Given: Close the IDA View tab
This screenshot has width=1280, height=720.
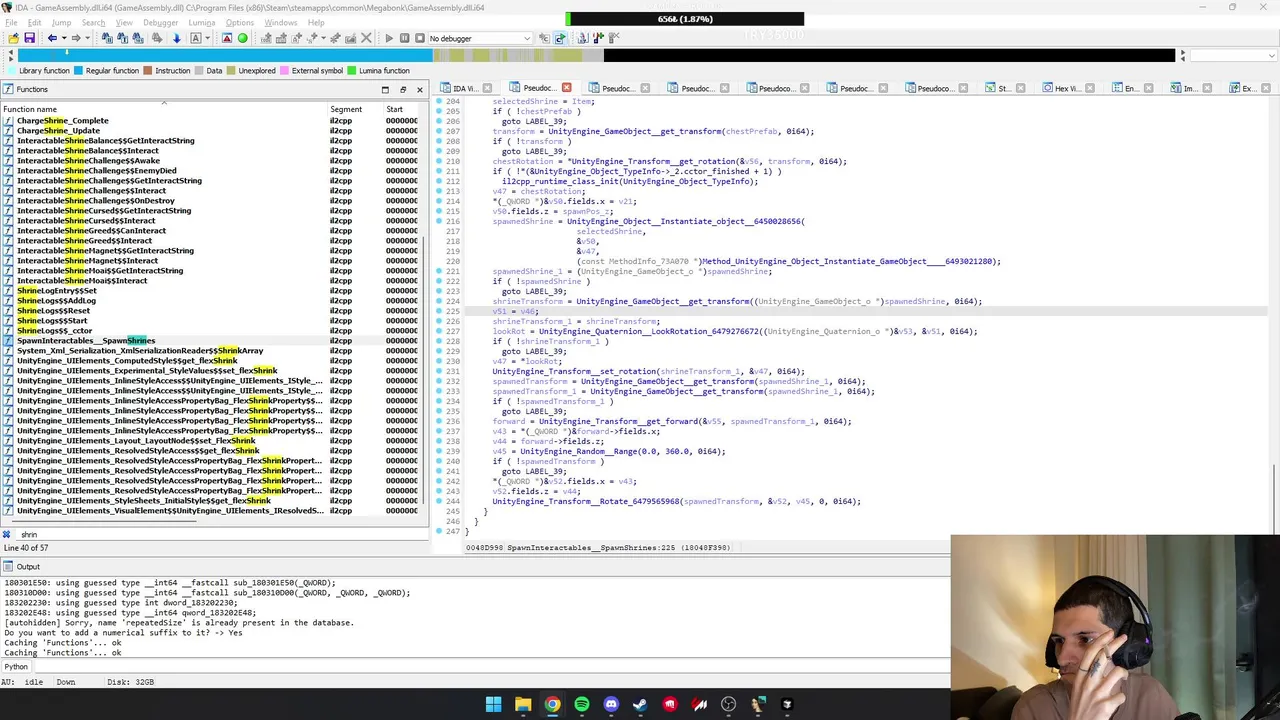Looking at the screenshot, I should [x=487, y=88].
